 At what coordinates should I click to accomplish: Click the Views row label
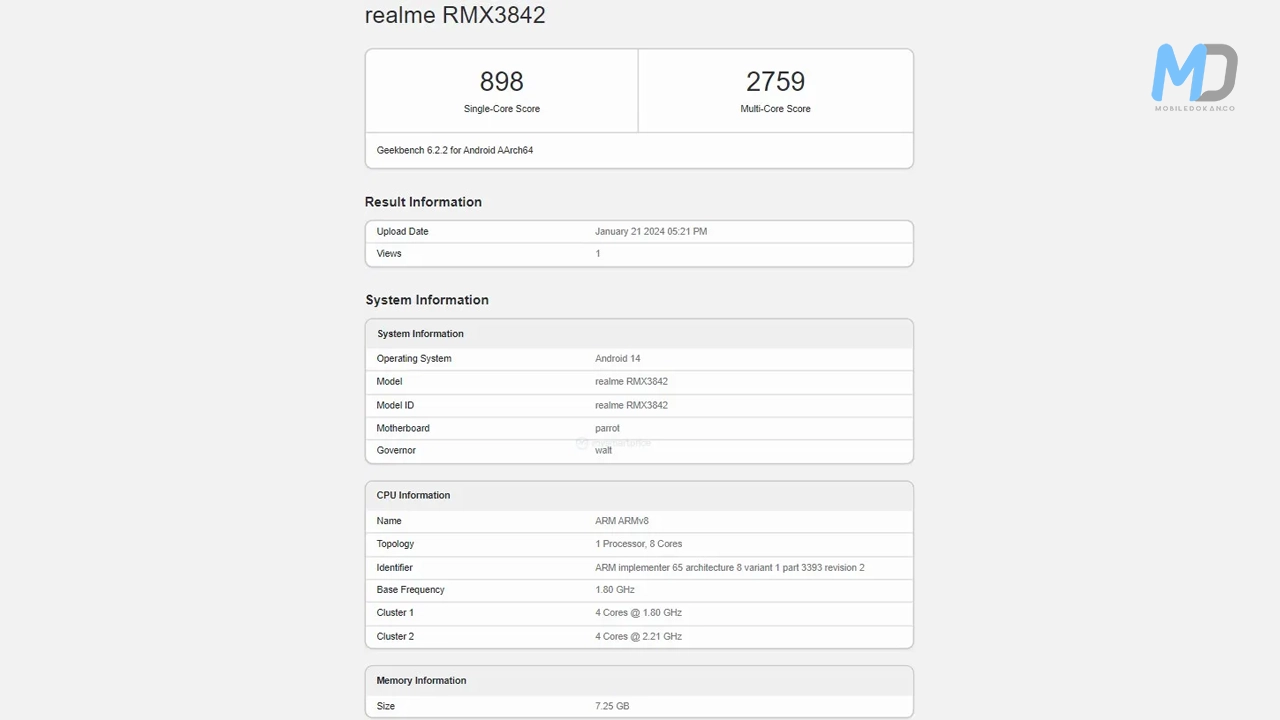[x=389, y=254]
